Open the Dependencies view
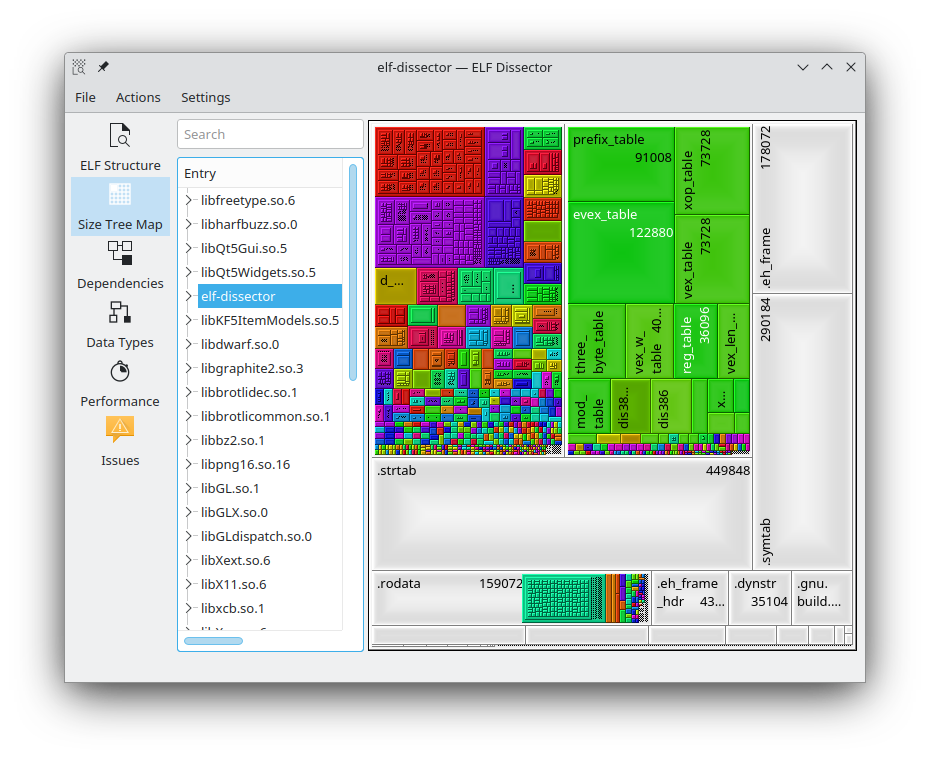Image resolution: width=930 pixels, height=759 pixels. [119, 264]
